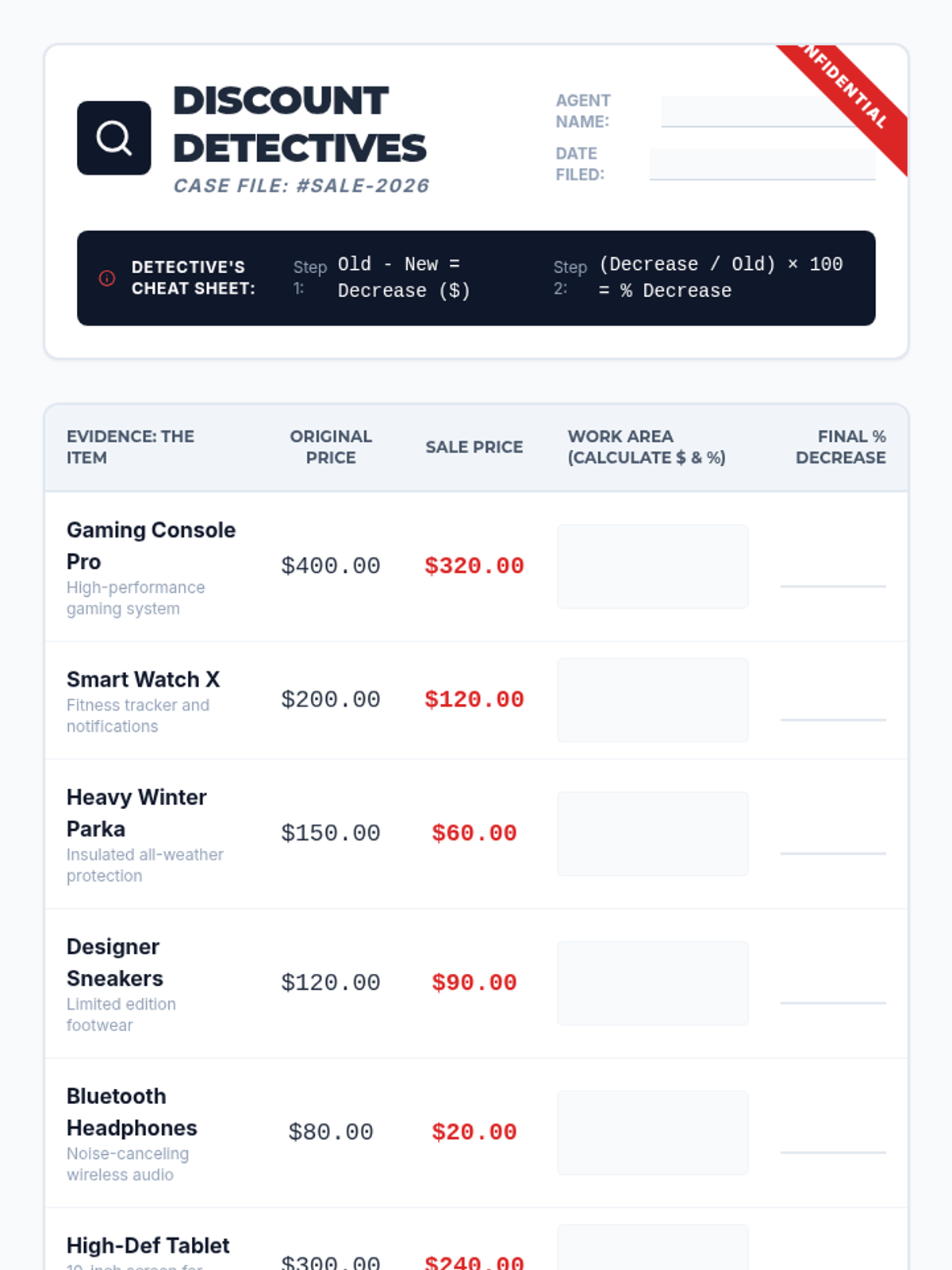Click the Bluetooth Headphones work area box
952x1270 pixels.
click(652, 1133)
